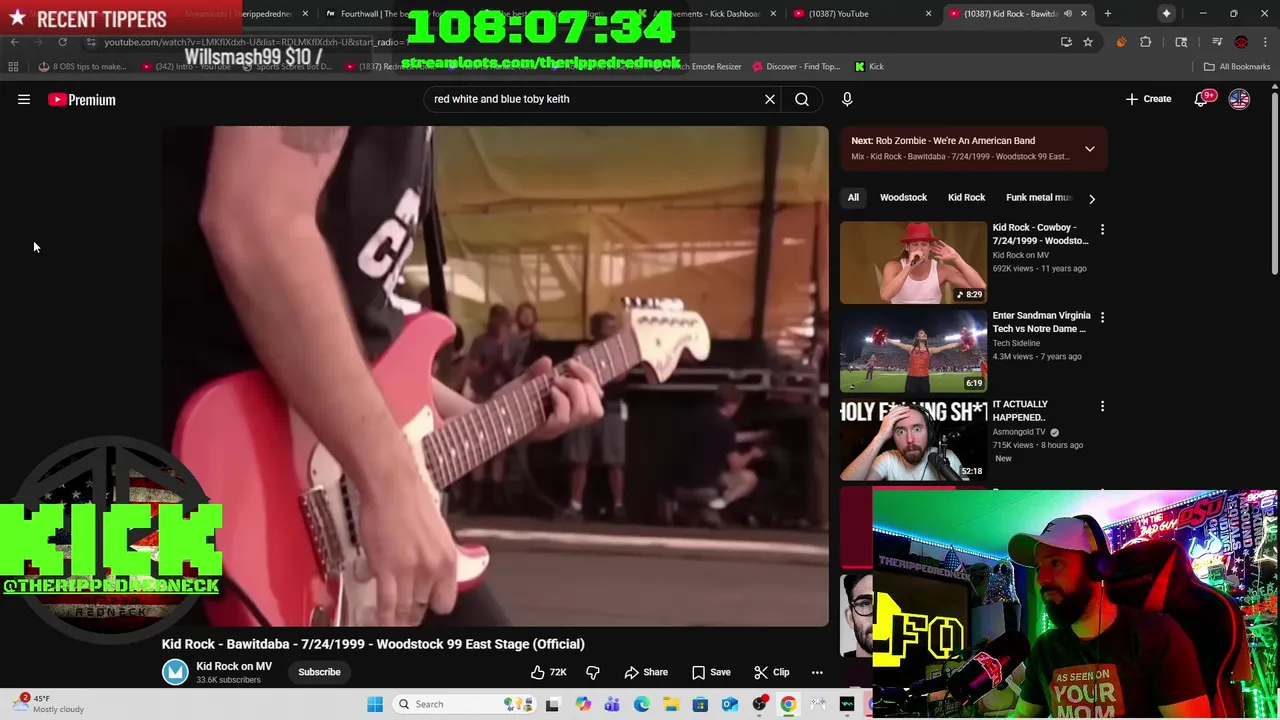The height and width of the screenshot is (720, 1280).
Task: Save the video to a playlist
Action: [711, 672]
